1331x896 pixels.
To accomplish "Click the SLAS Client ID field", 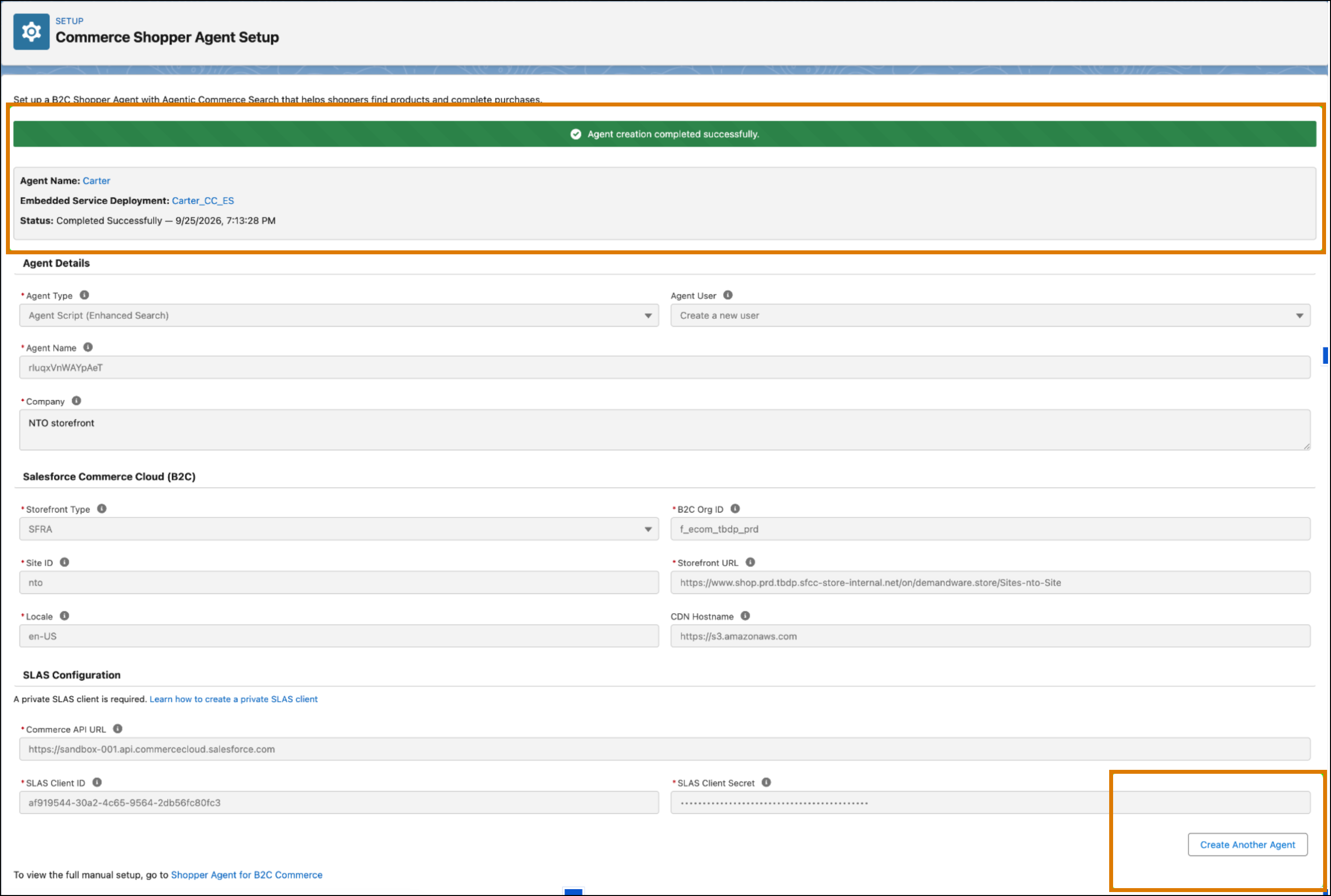I will [x=339, y=803].
